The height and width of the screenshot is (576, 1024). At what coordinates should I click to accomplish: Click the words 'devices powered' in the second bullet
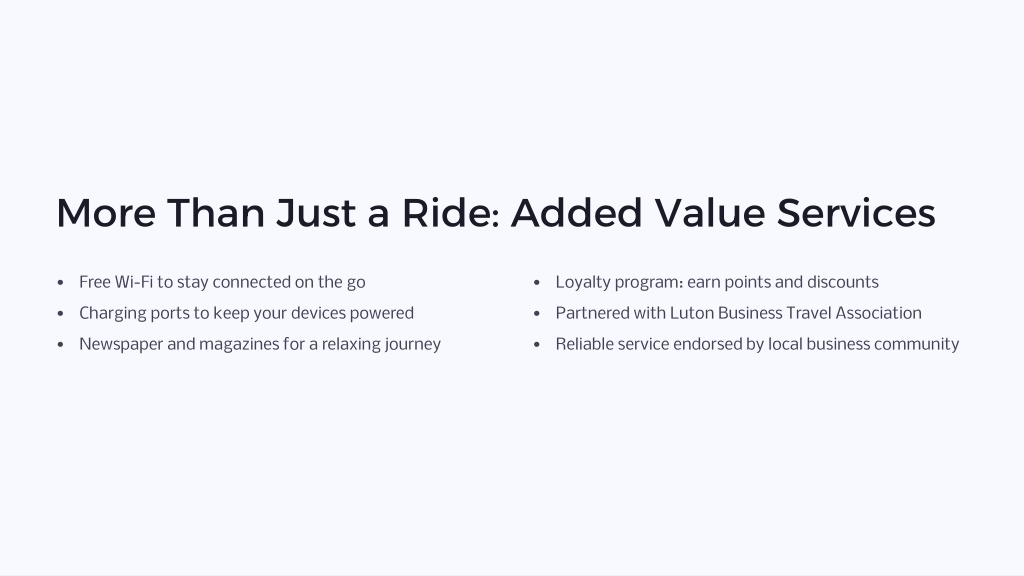[353, 313]
